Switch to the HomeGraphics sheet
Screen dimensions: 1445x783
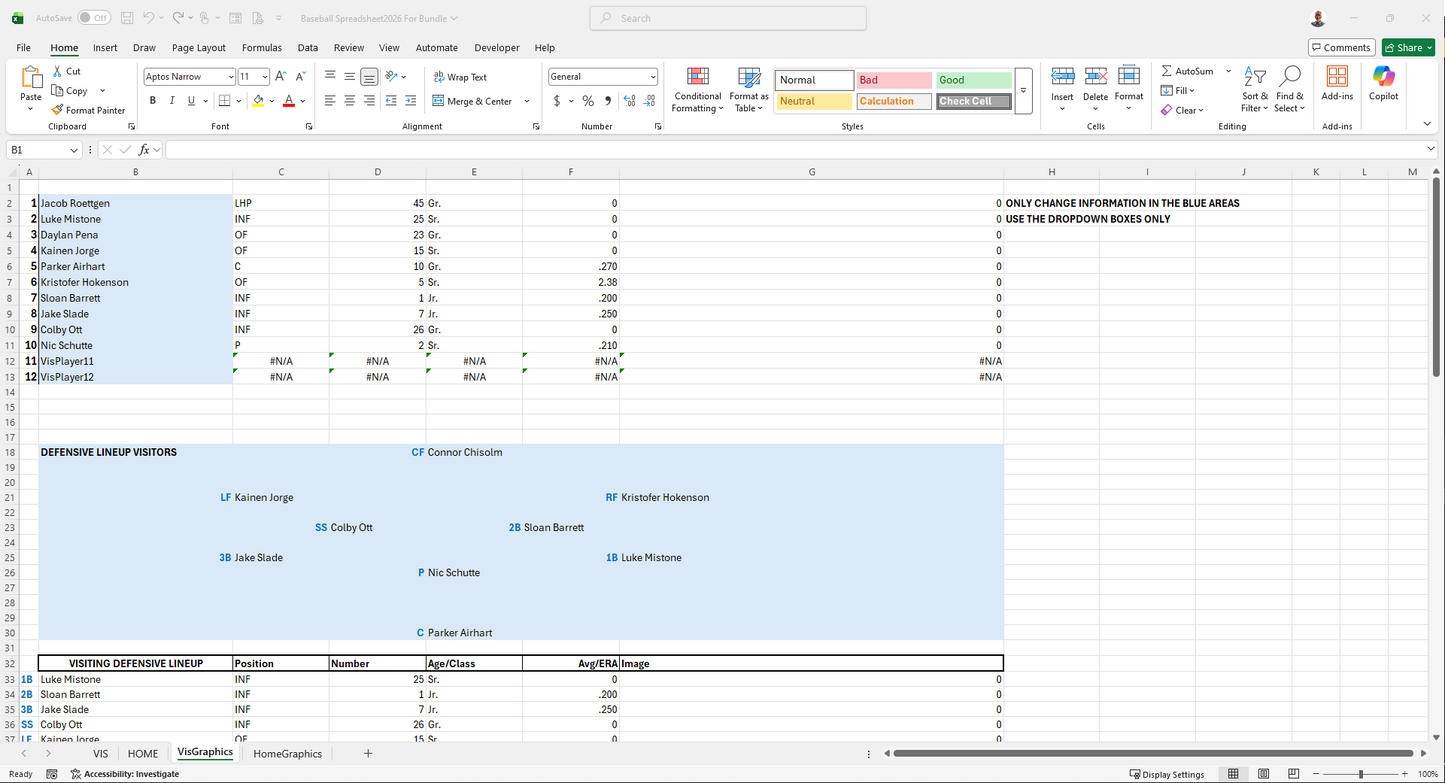(288, 753)
